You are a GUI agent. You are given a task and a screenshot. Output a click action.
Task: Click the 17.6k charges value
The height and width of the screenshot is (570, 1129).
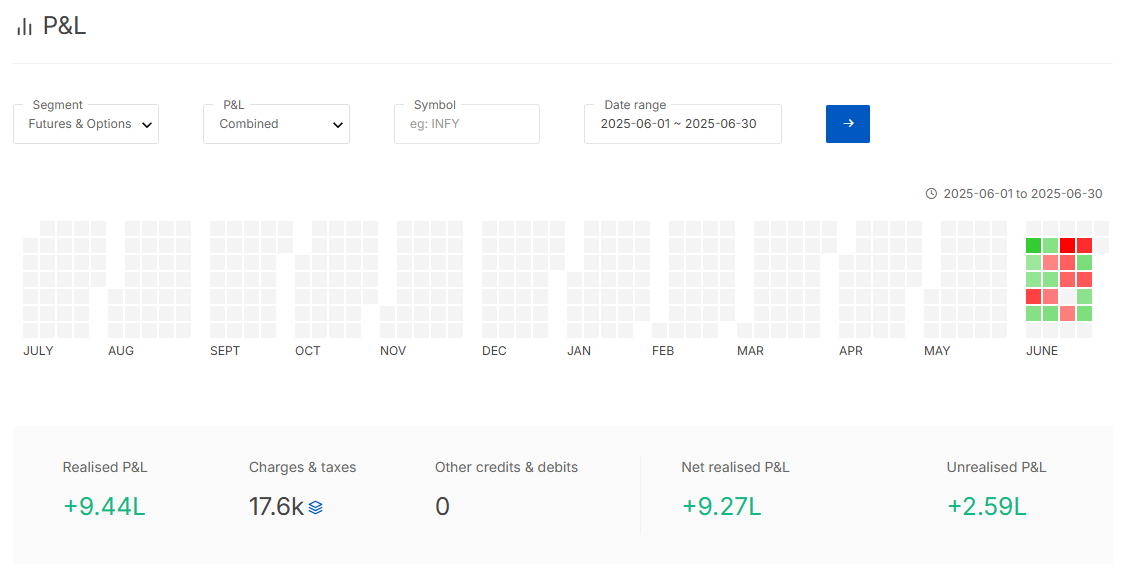pyautogui.click(x=276, y=507)
